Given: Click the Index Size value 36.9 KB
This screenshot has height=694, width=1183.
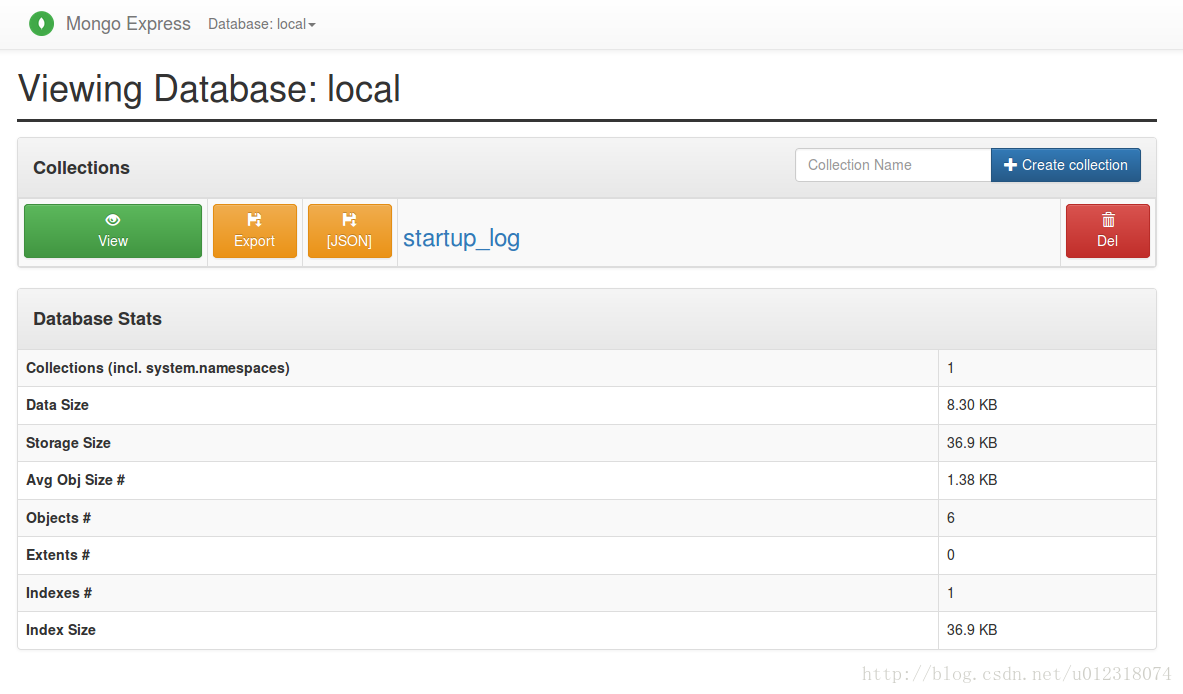Looking at the screenshot, I should [972, 630].
